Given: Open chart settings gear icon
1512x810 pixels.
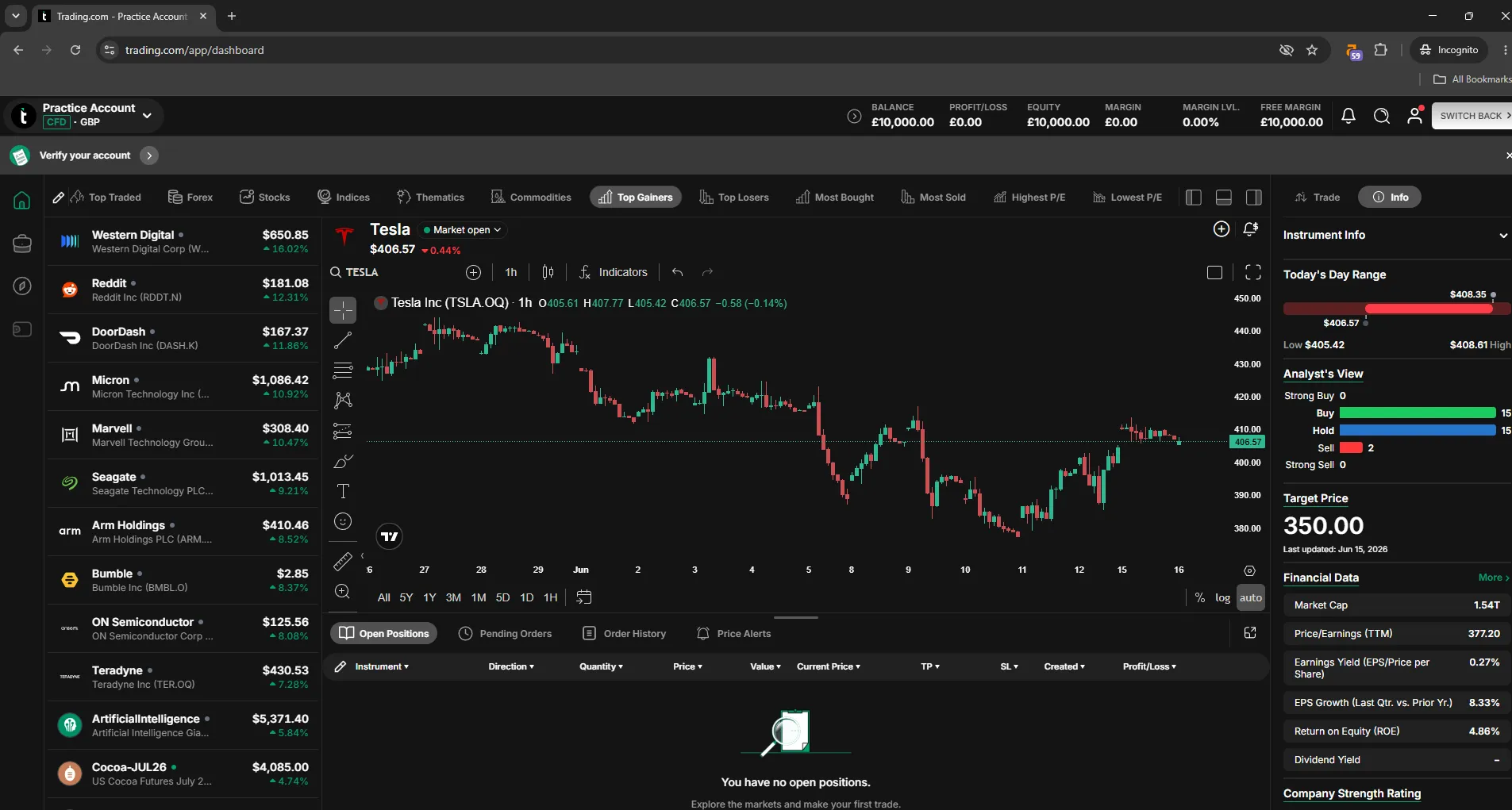Looking at the screenshot, I should (x=1249, y=570).
